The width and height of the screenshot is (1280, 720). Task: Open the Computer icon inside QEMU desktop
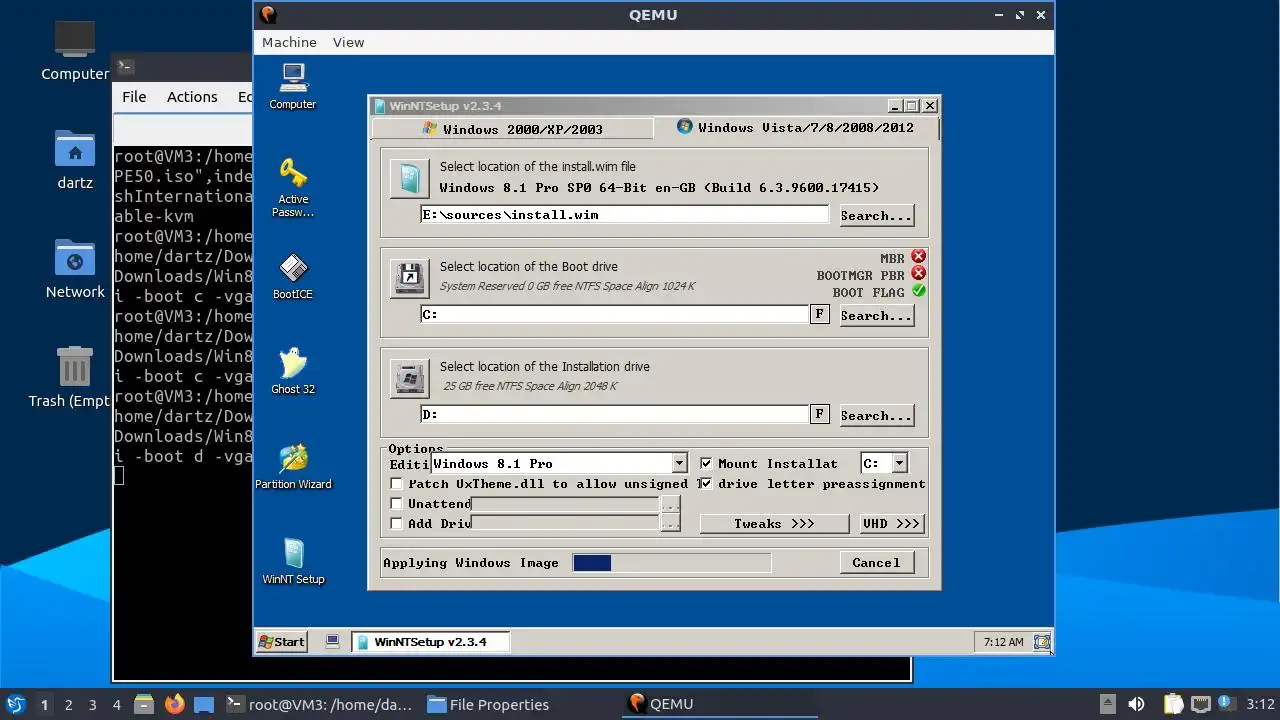pos(293,86)
